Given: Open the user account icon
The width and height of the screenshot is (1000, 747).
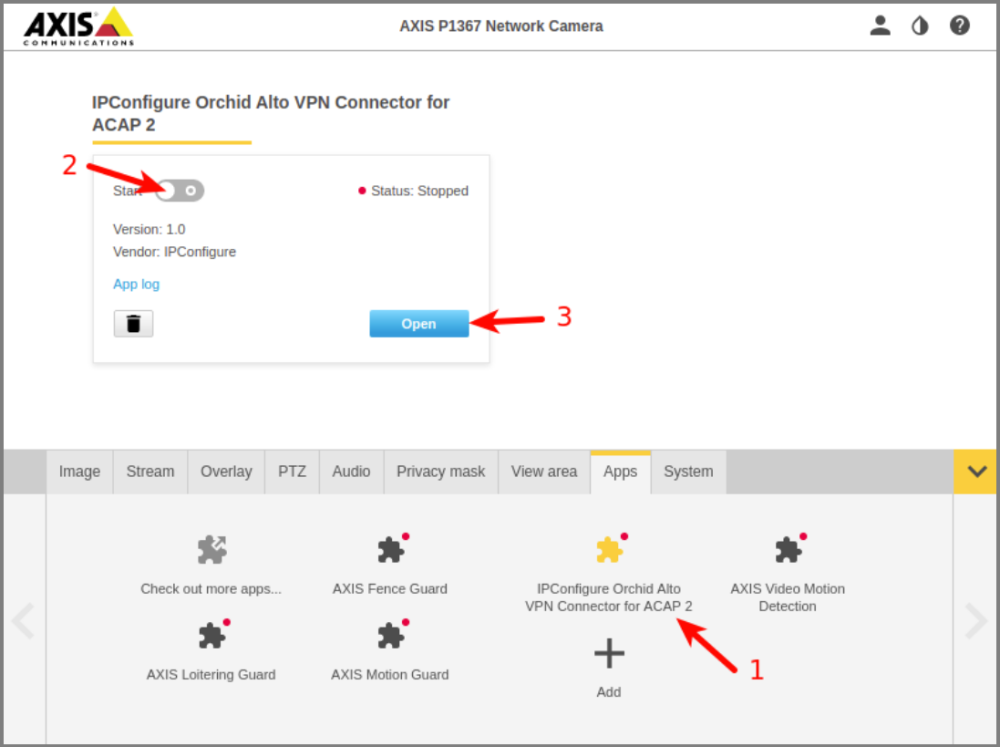Looking at the screenshot, I should coord(880,26).
